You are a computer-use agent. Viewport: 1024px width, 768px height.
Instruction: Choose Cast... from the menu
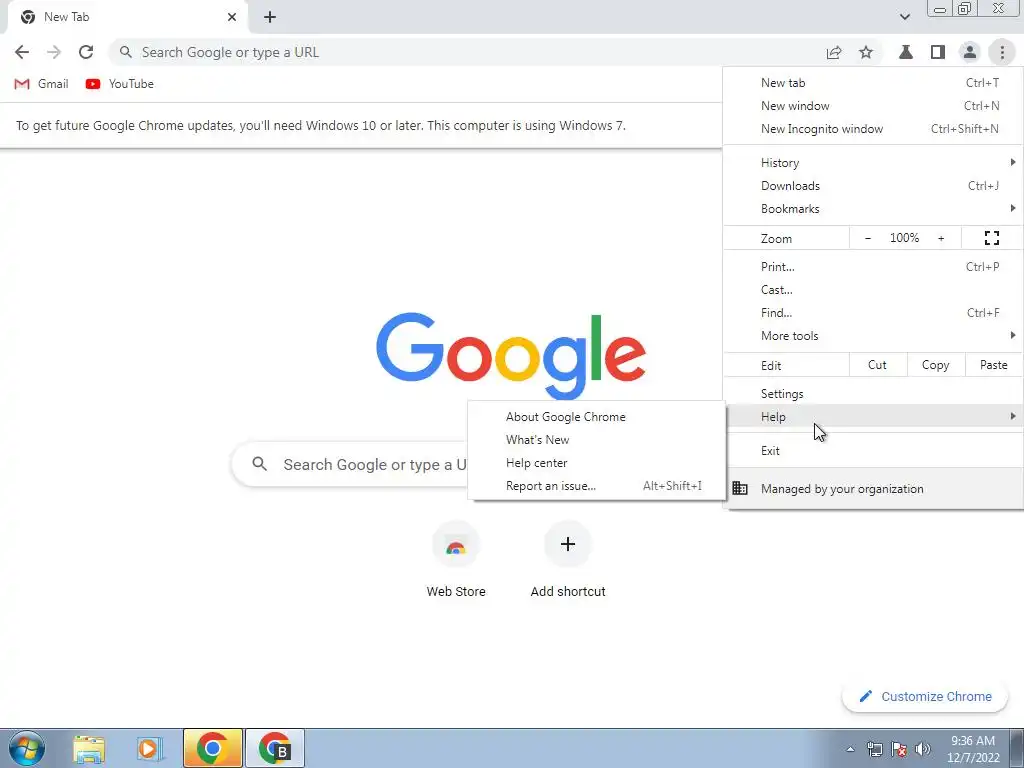873,290
